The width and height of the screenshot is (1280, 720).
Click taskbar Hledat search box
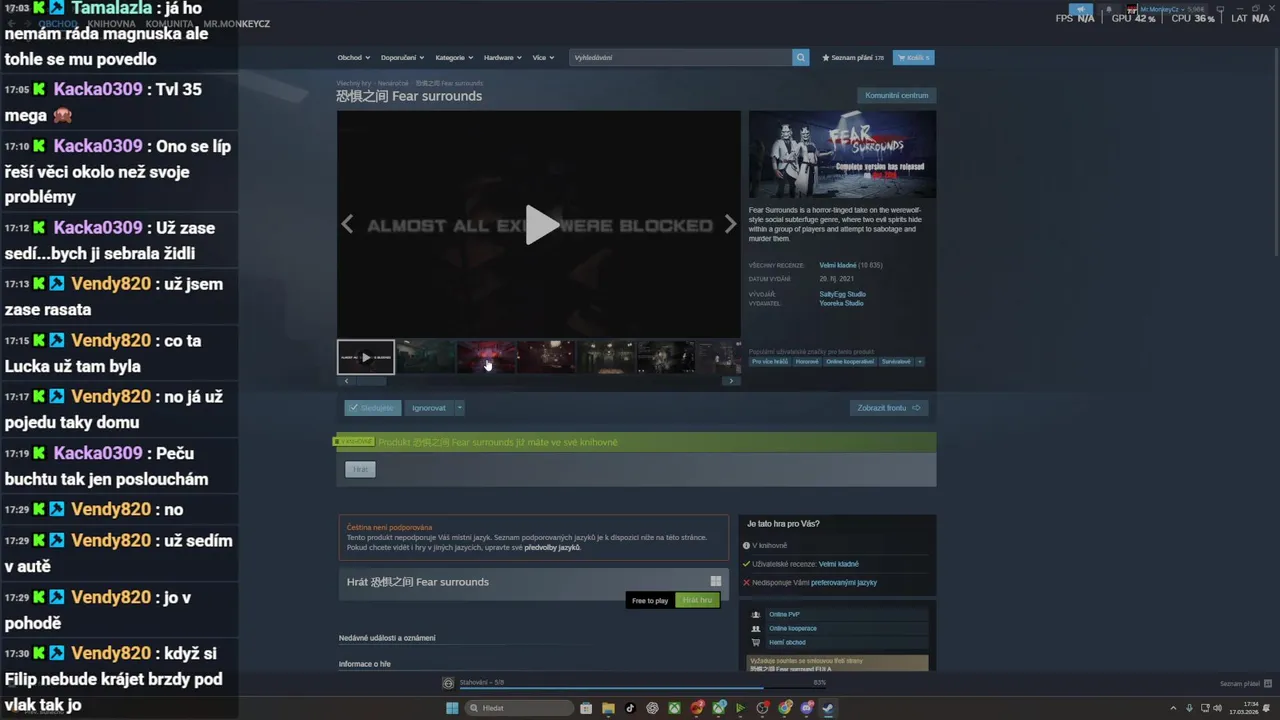click(520, 708)
